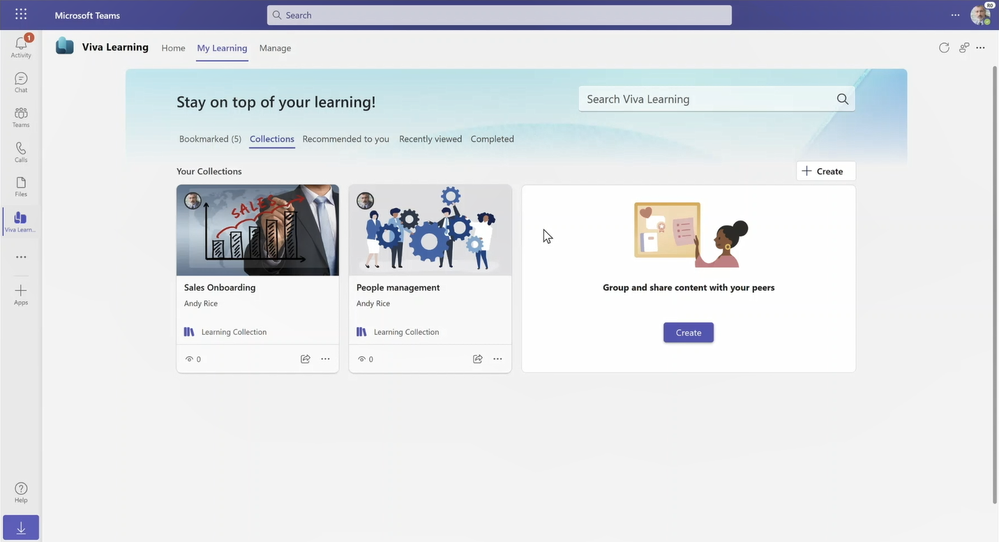Open more options next to refresh icon

981,48
